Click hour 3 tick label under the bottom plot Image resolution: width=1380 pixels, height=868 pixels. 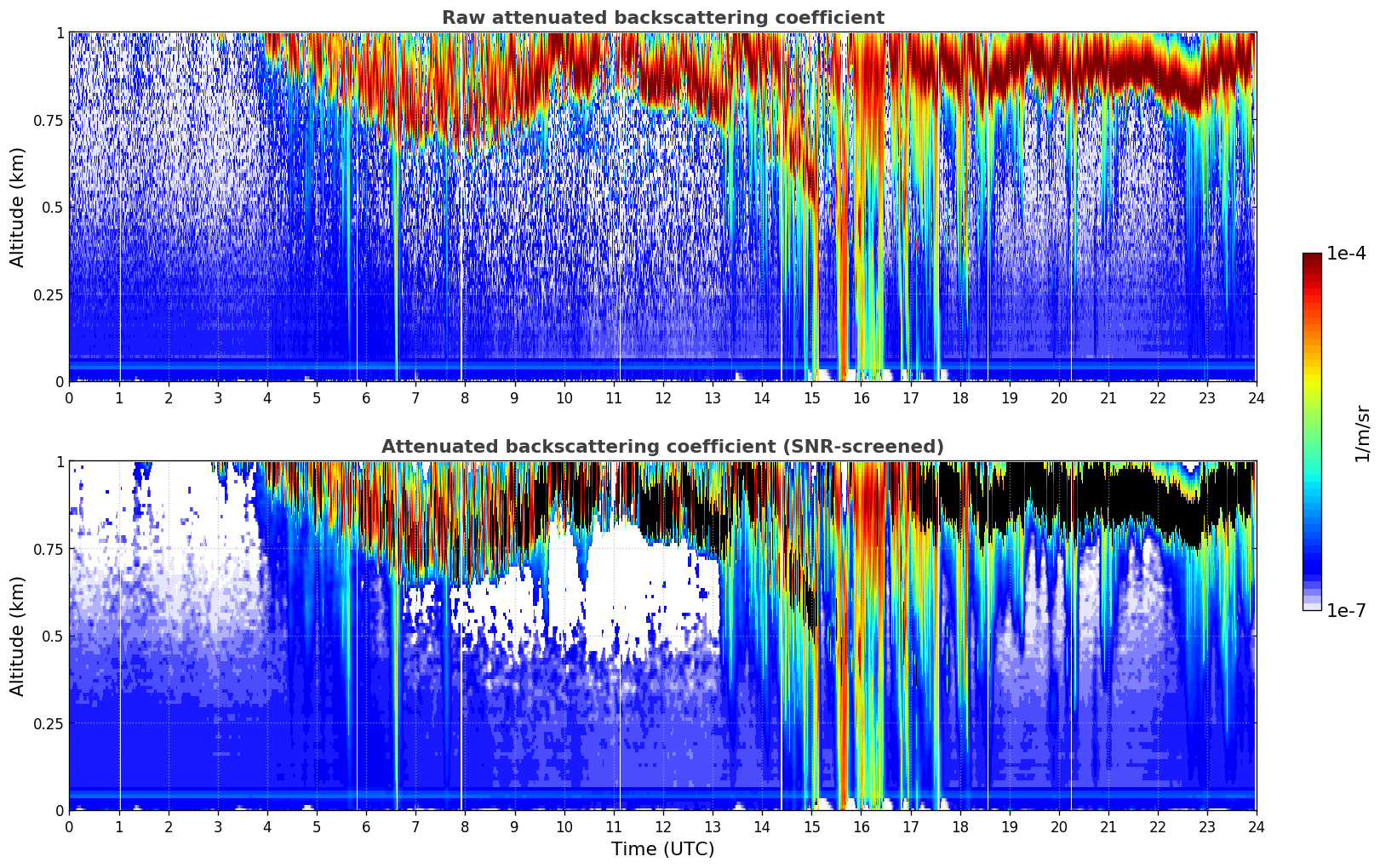(x=218, y=827)
